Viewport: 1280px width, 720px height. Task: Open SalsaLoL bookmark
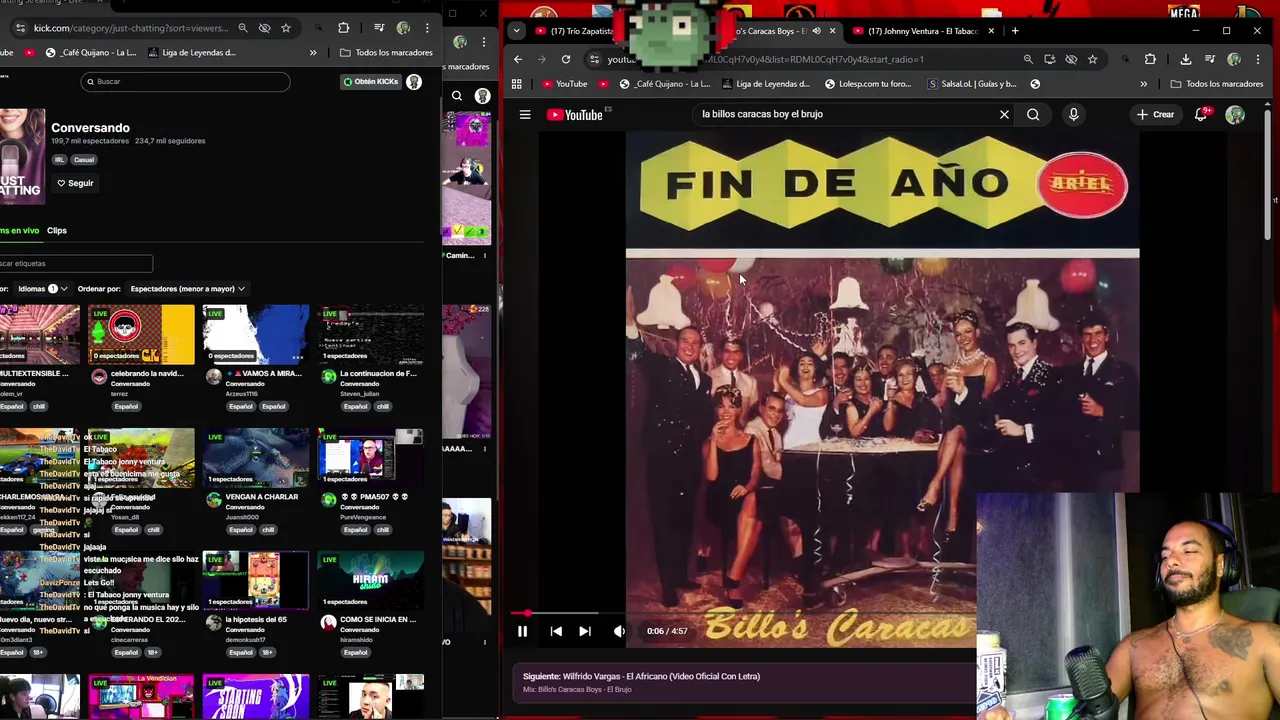pos(972,84)
